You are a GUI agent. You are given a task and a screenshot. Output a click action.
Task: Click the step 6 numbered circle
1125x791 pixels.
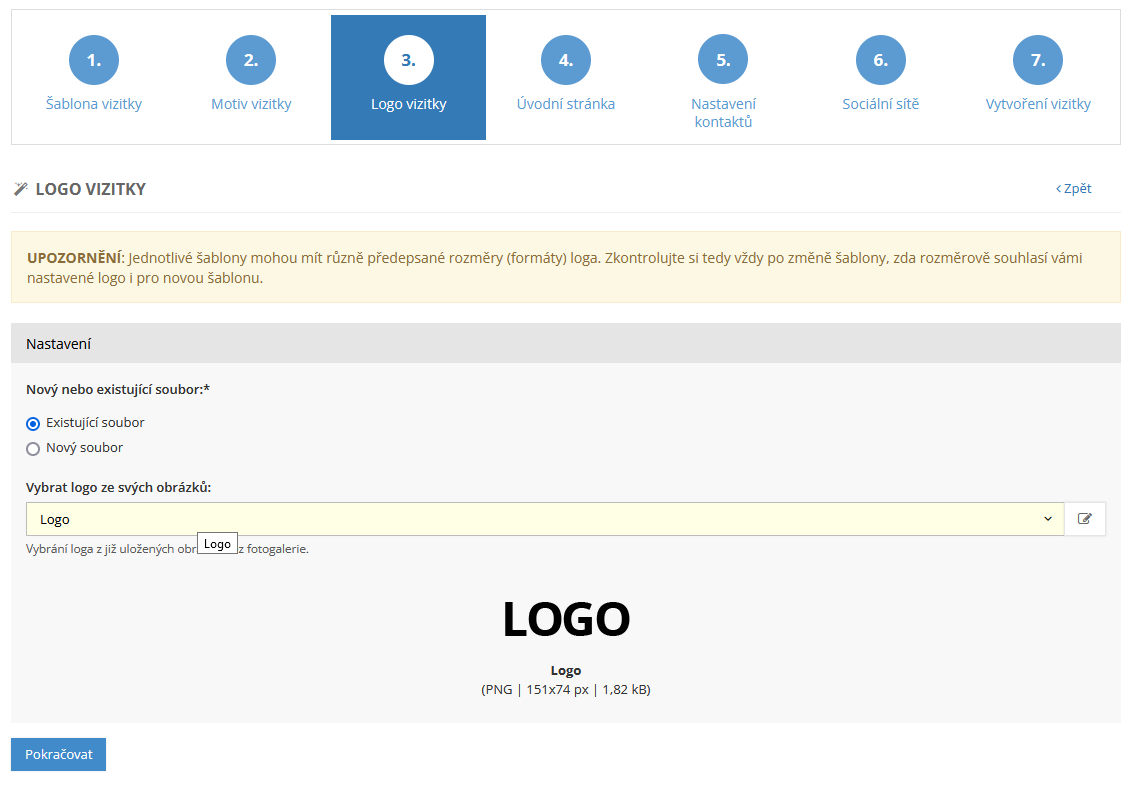[x=880, y=60]
